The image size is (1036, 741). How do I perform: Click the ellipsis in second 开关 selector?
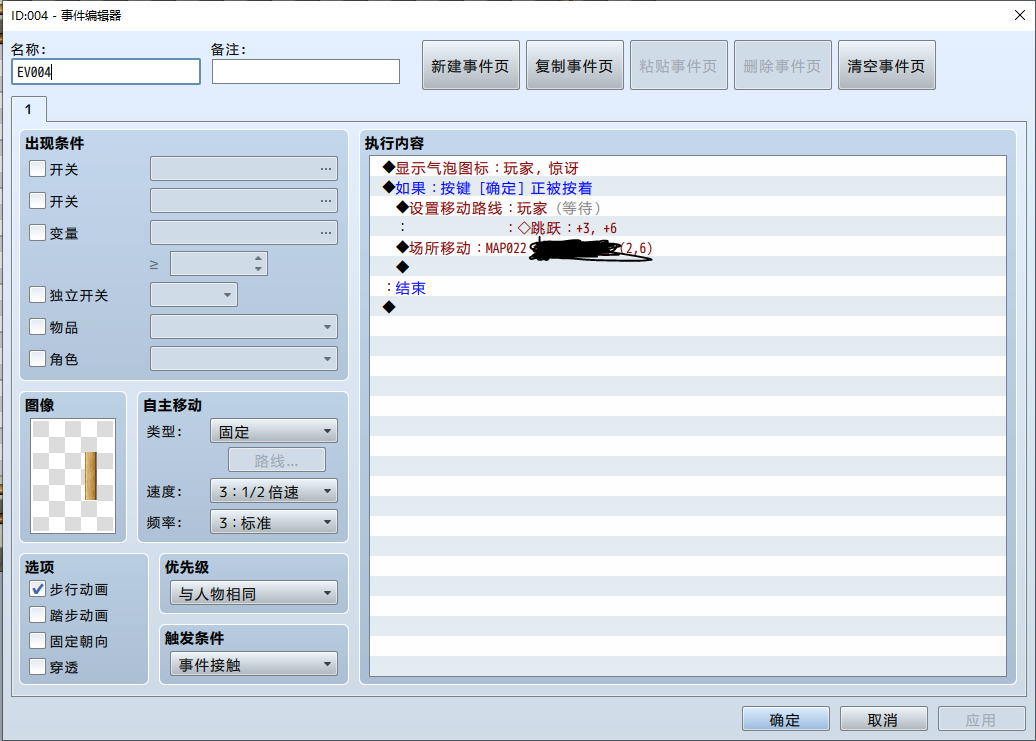(x=326, y=201)
